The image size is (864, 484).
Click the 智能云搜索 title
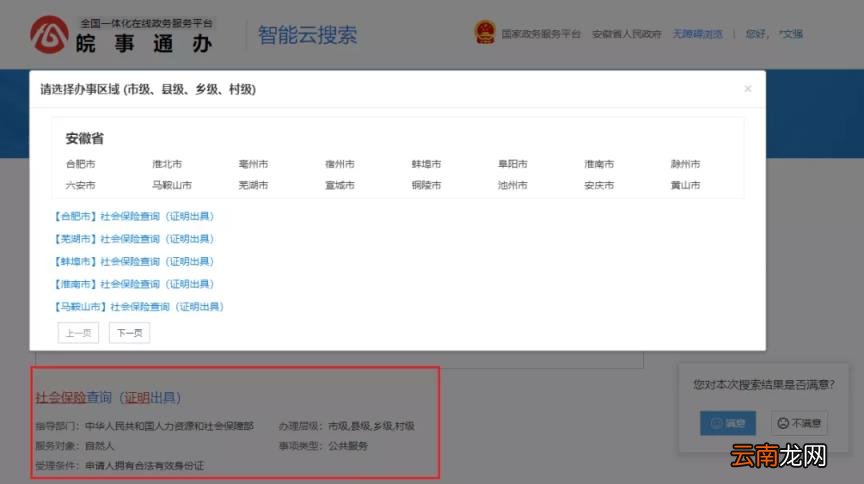click(307, 35)
